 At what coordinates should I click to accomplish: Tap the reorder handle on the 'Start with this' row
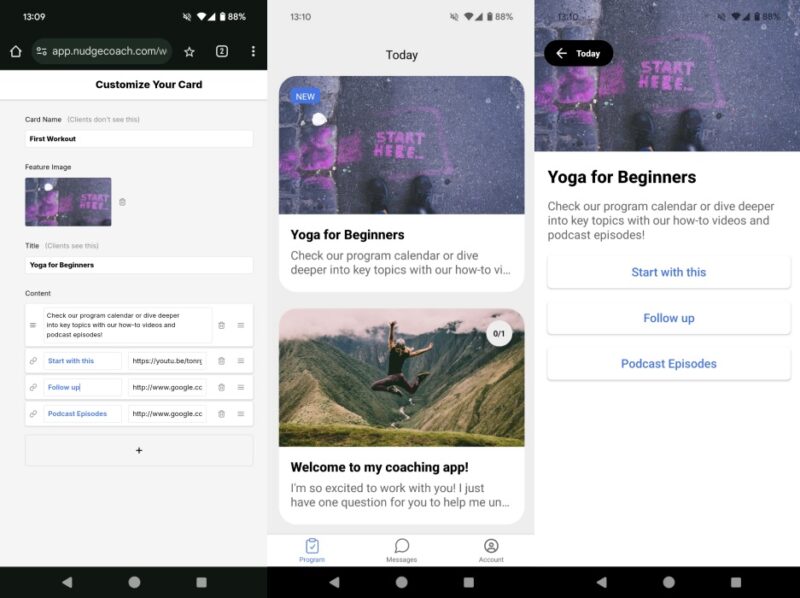pos(241,361)
